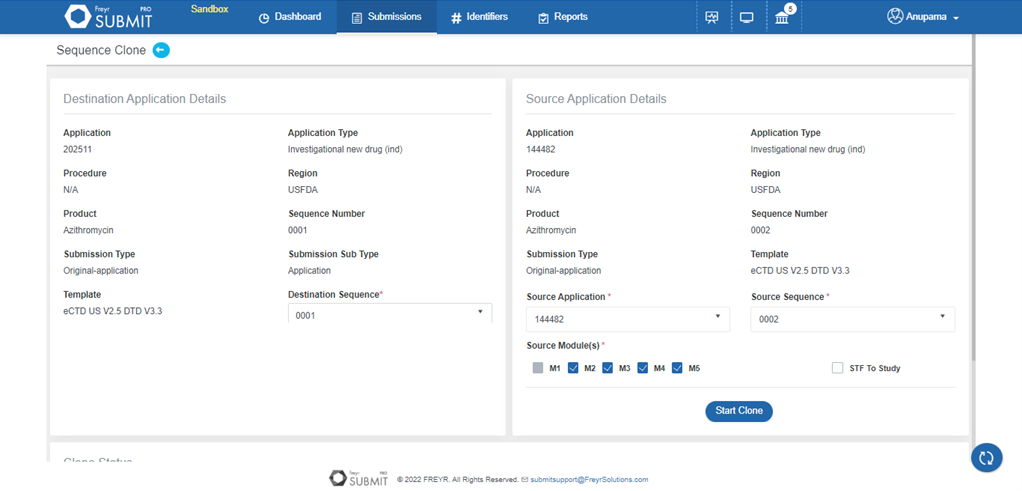Open the Source Sequence dropdown
Viewport: 1022px width, 491px height.
coord(853,320)
